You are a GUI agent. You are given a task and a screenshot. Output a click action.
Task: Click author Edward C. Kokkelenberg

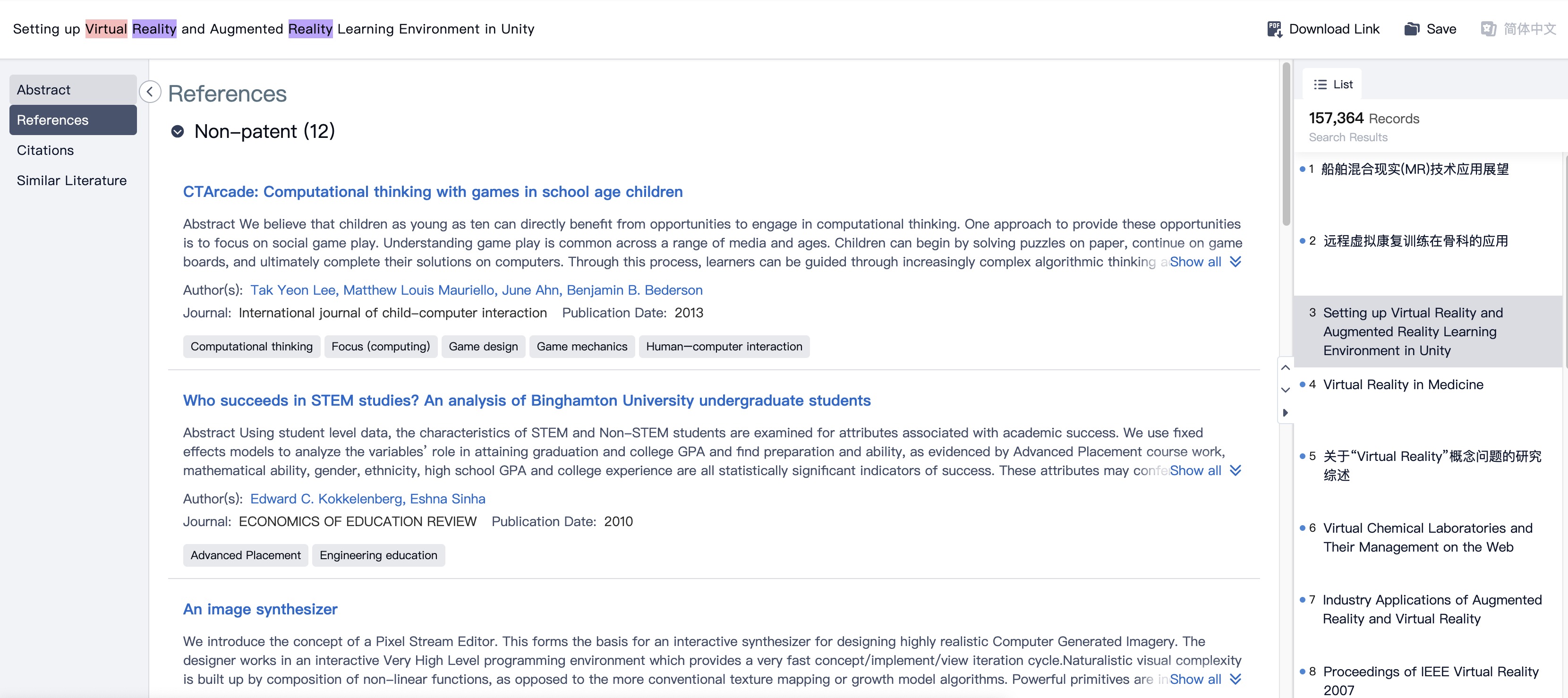(x=327, y=499)
